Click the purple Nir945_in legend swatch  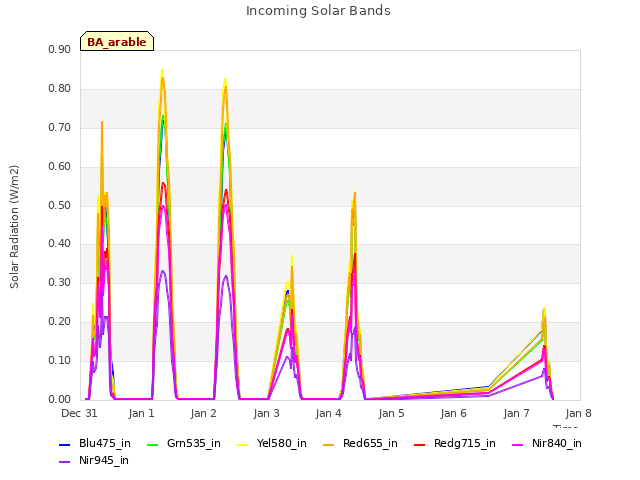click(64, 462)
